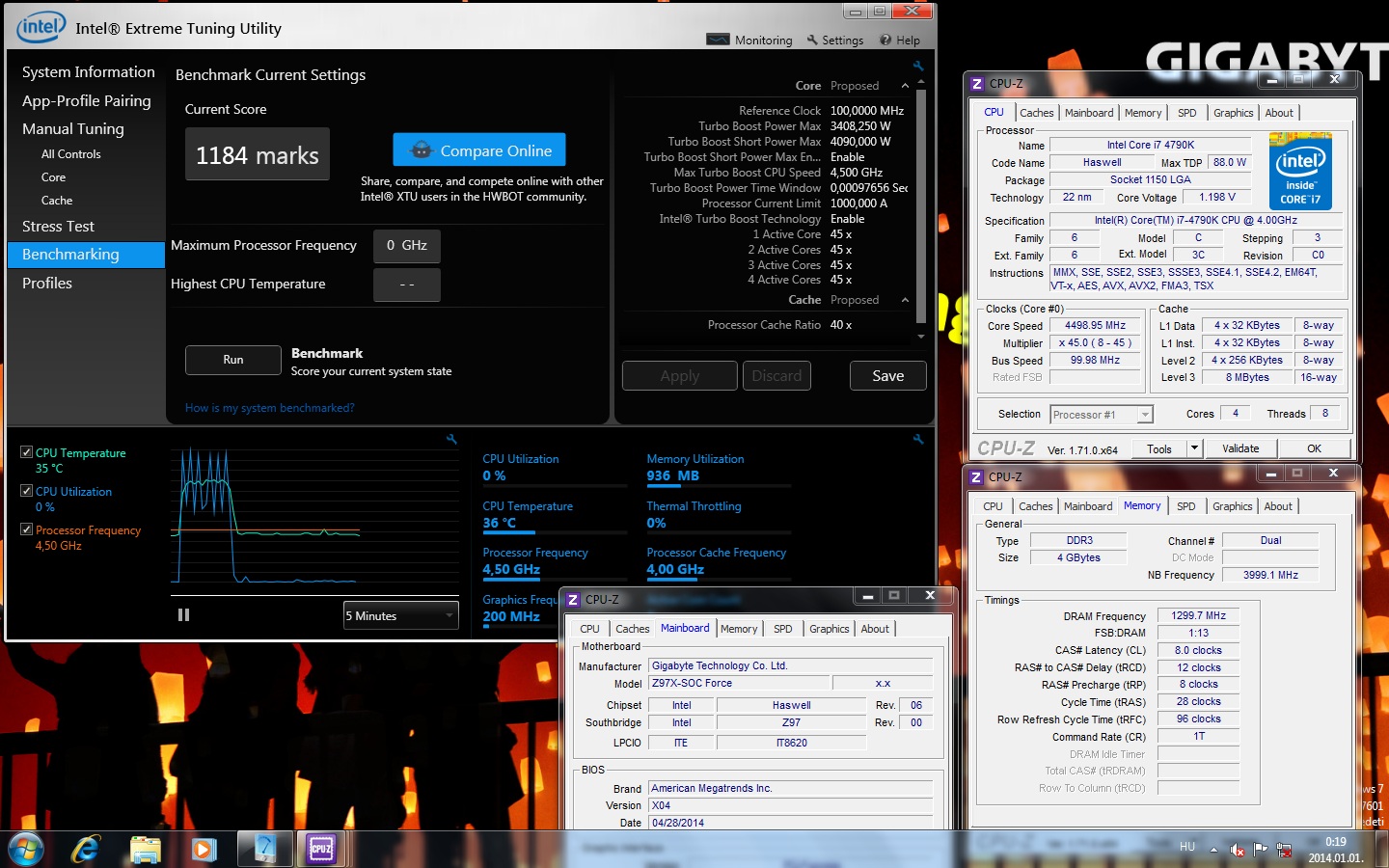Select Stress Test in XTU sidebar

point(59,227)
